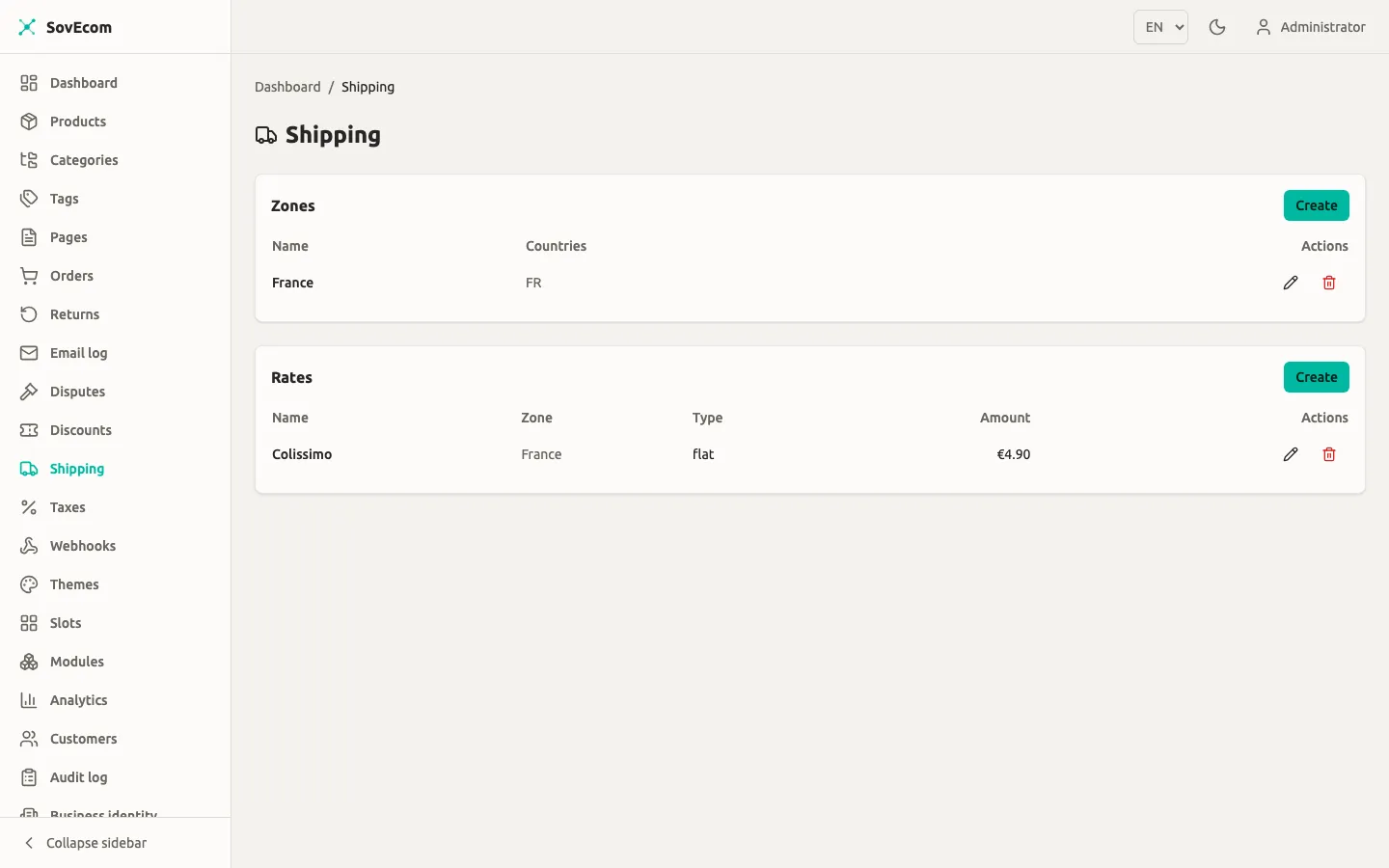The width and height of the screenshot is (1389, 868).
Task: Click the Customers people icon
Action: pos(29,739)
